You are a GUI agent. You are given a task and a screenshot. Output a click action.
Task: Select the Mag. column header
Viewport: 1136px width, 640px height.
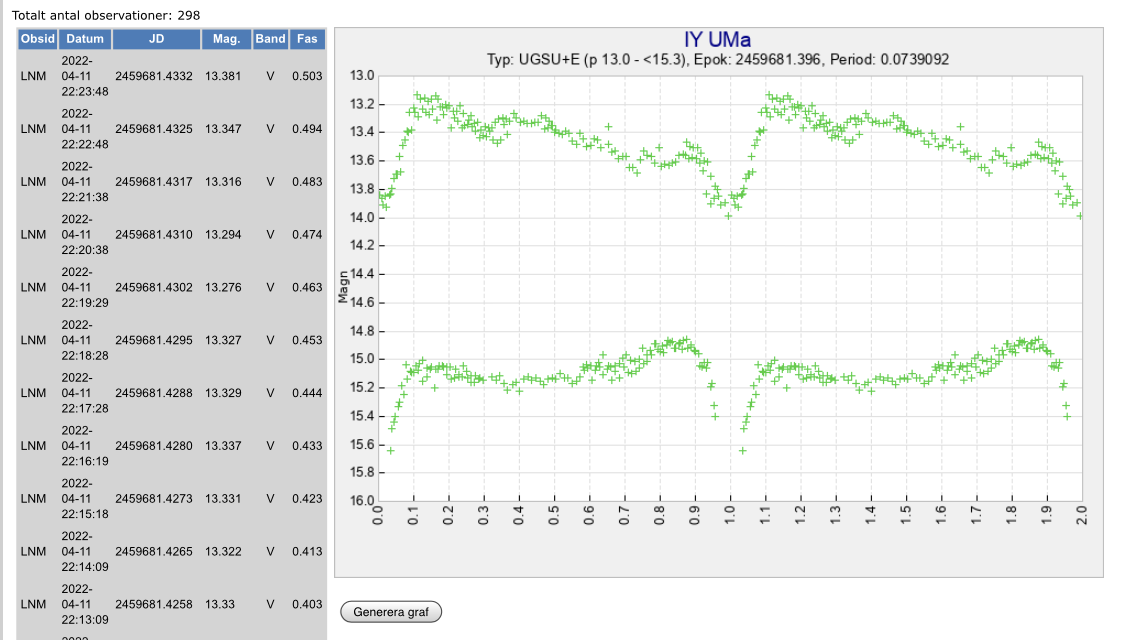[x=226, y=39]
